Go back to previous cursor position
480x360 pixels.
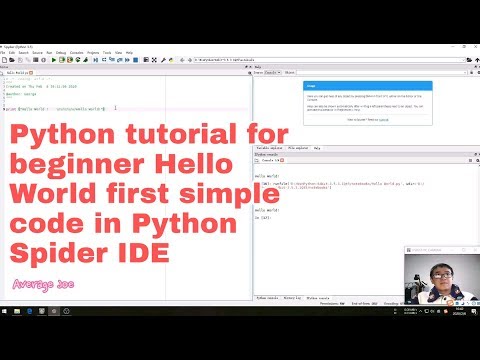click(x=182, y=60)
